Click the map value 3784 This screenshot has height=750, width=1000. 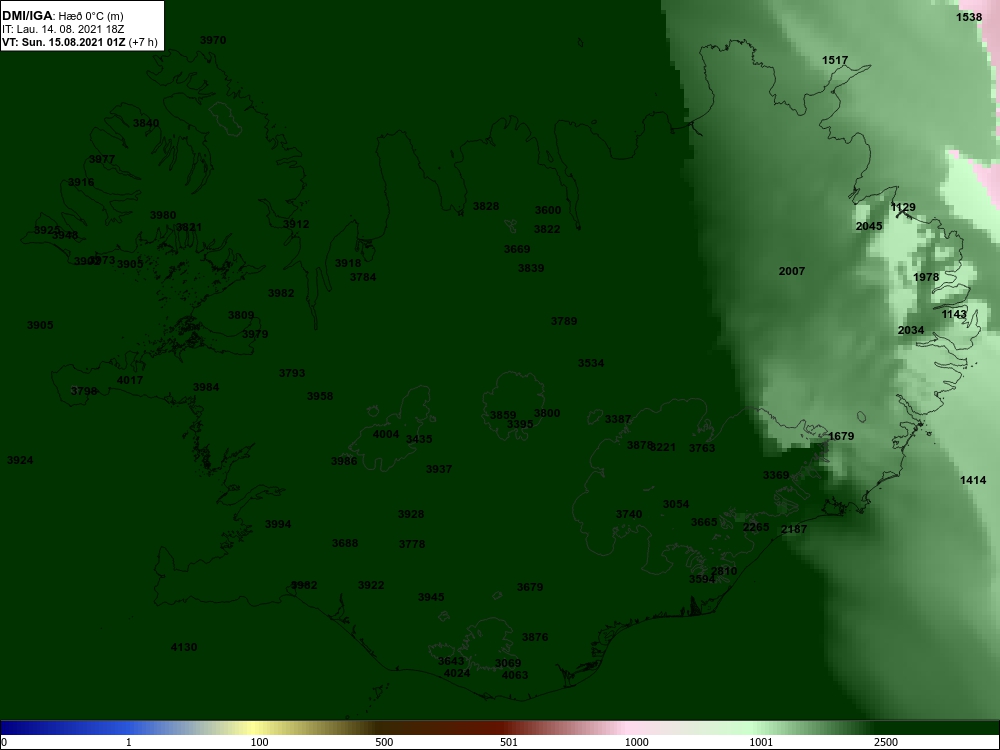363,277
